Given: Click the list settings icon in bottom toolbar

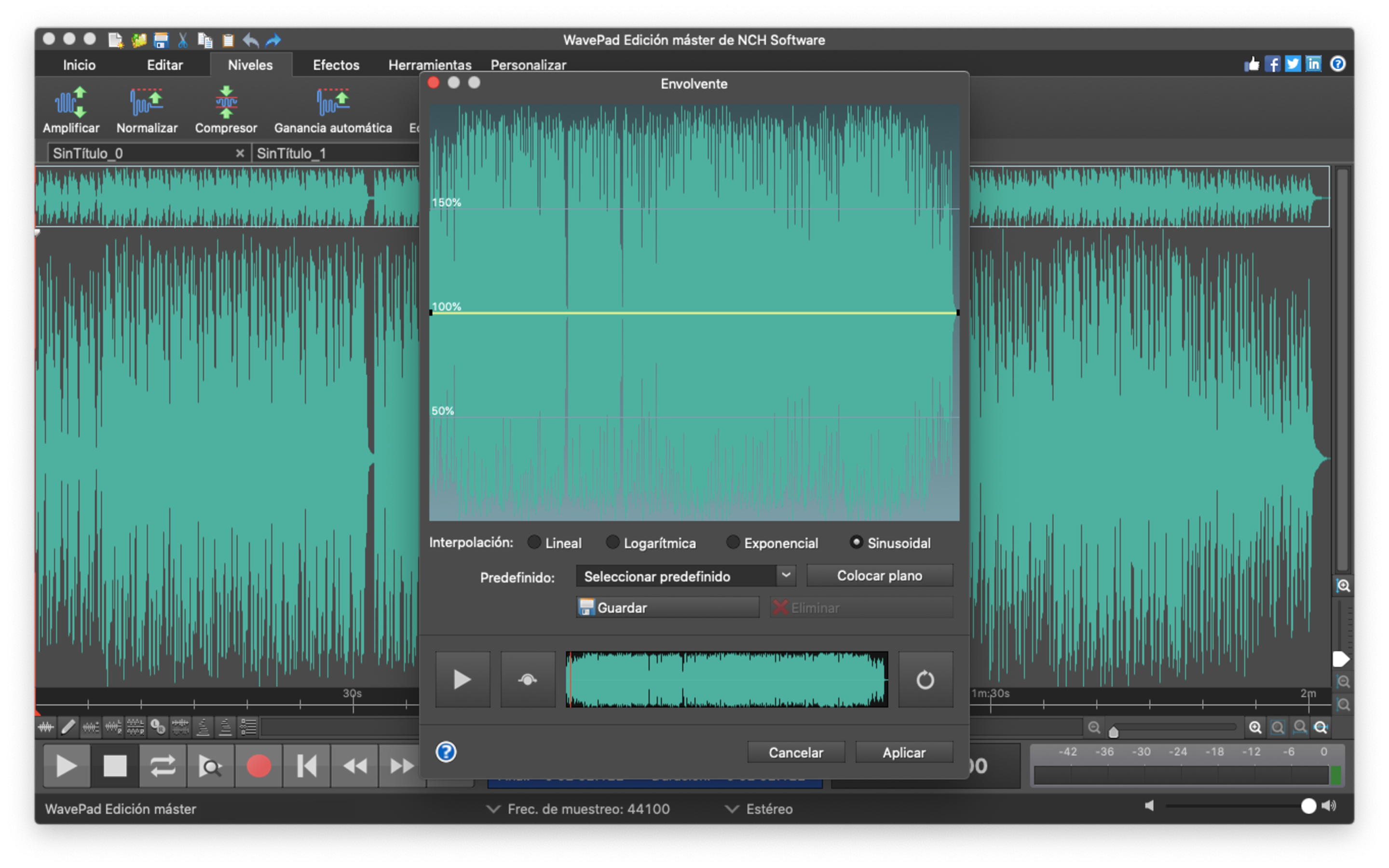Looking at the screenshot, I should click(x=248, y=727).
